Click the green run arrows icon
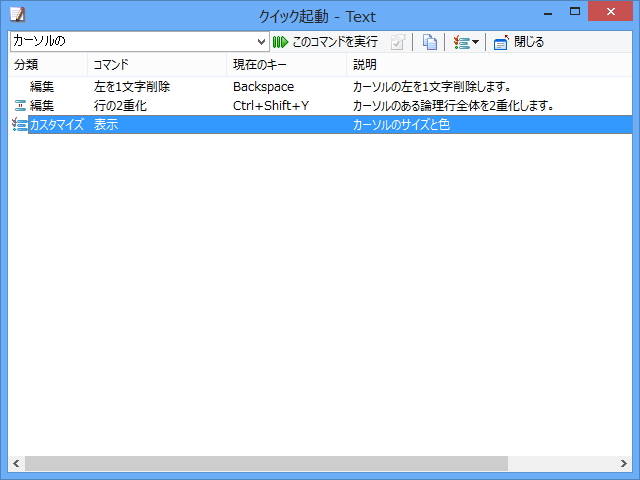640x480 pixels. [x=280, y=42]
